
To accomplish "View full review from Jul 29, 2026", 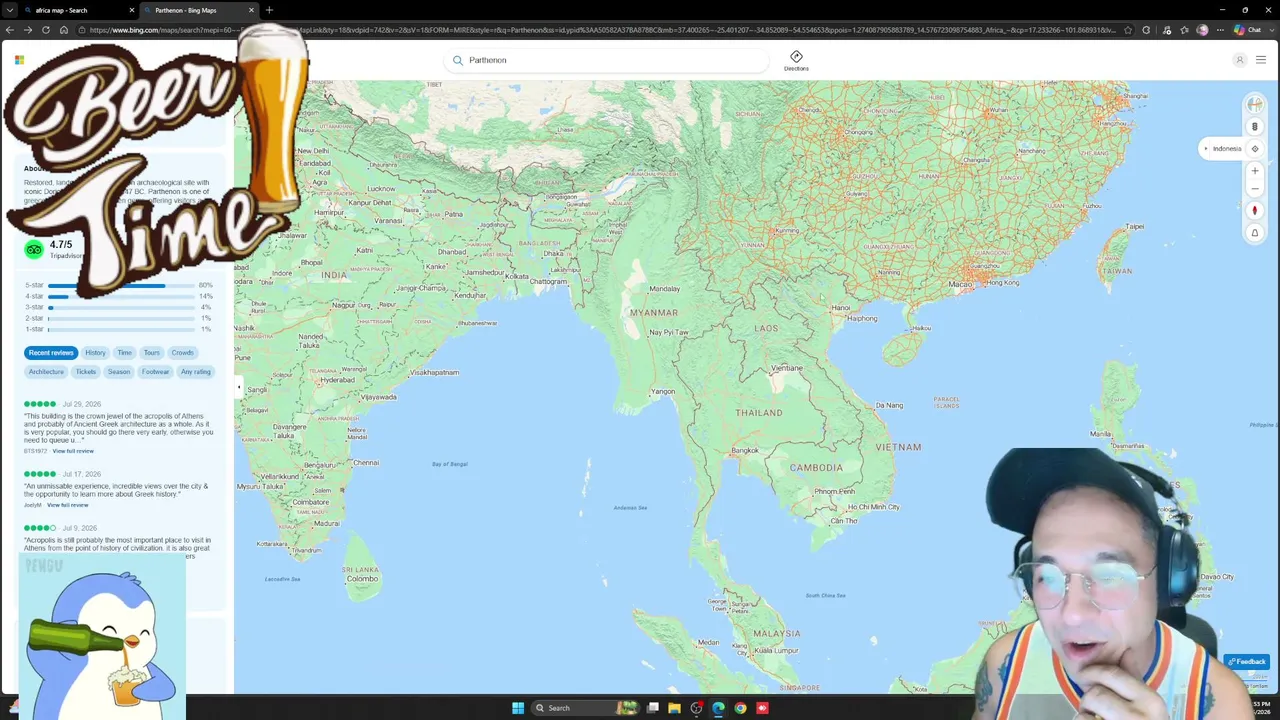I will 73,451.
